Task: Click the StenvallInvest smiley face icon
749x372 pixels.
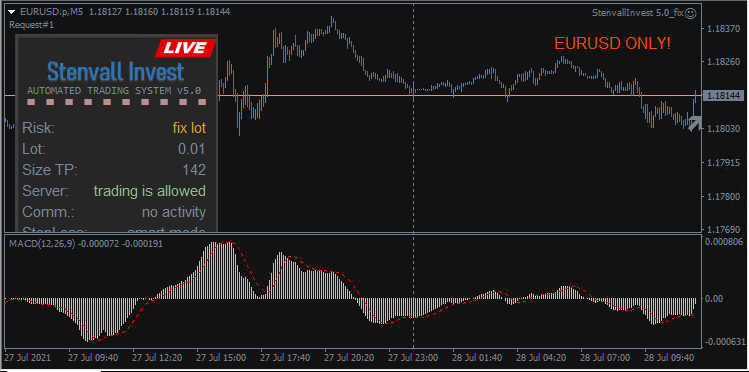Action: (690, 14)
